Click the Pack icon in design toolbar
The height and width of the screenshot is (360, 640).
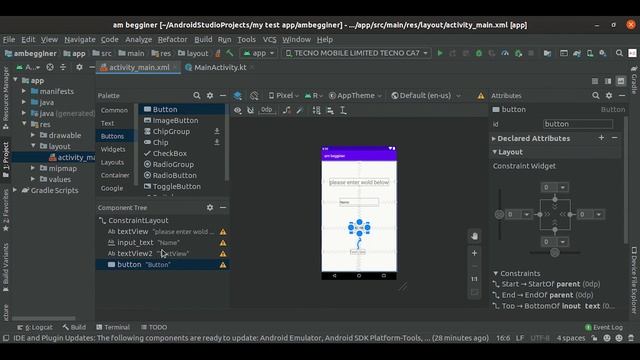pos(316,110)
